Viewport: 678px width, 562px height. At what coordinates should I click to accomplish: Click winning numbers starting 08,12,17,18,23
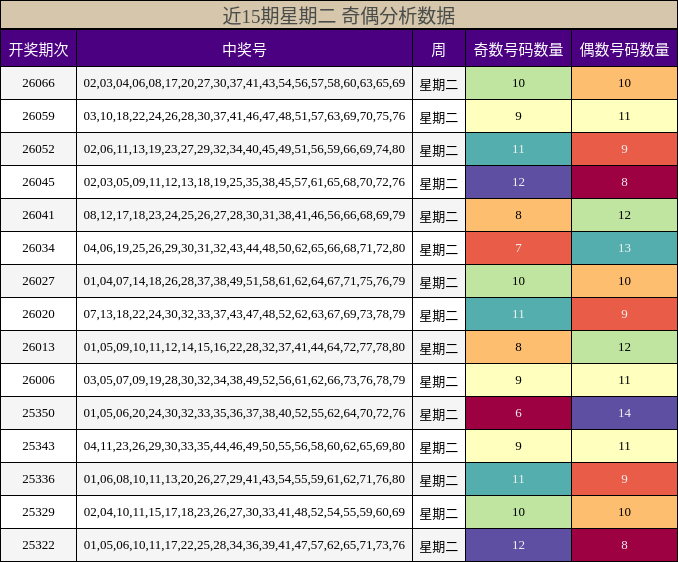tap(244, 215)
